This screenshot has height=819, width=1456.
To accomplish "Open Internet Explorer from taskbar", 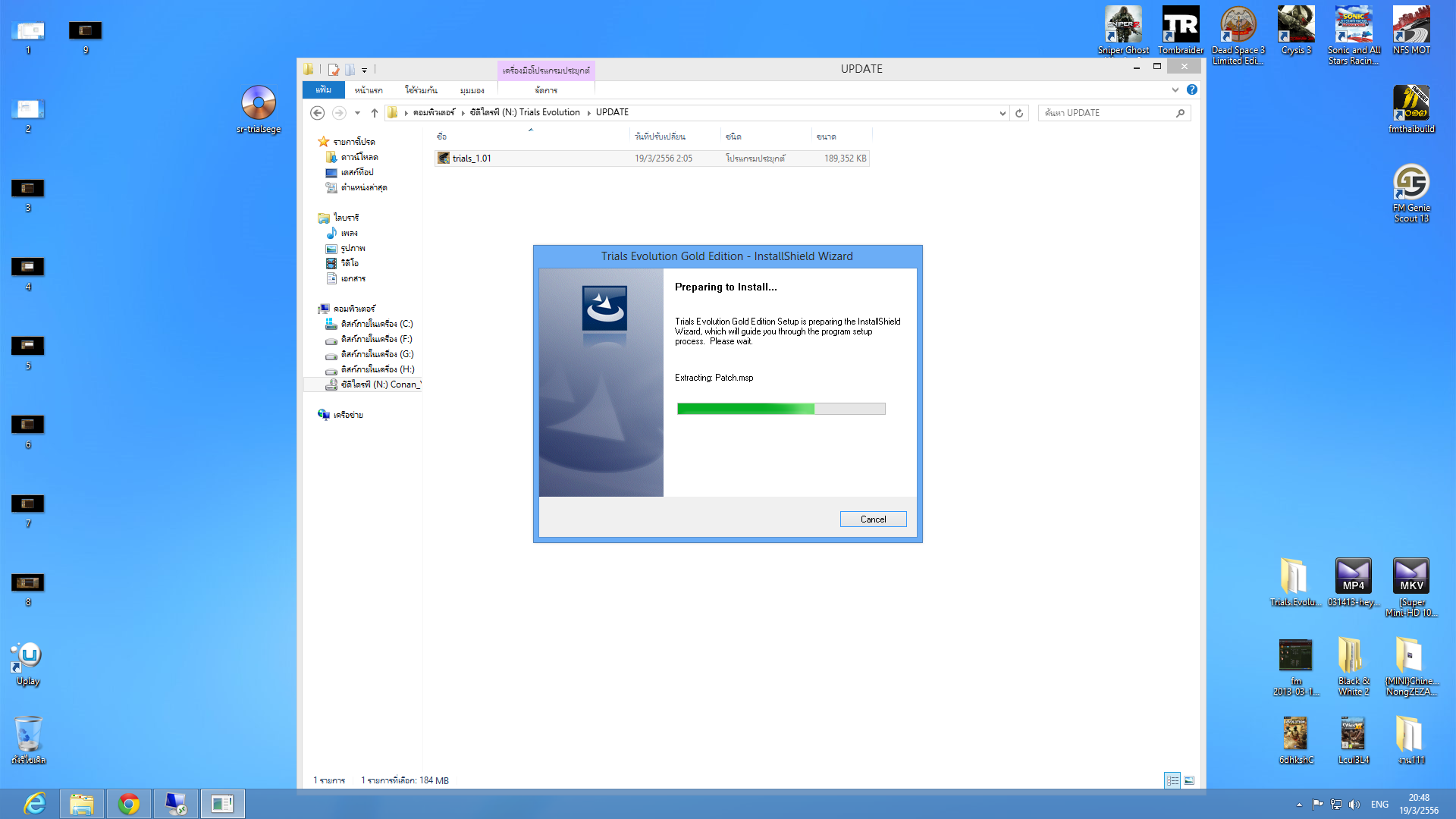I will (x=35, y=804).
